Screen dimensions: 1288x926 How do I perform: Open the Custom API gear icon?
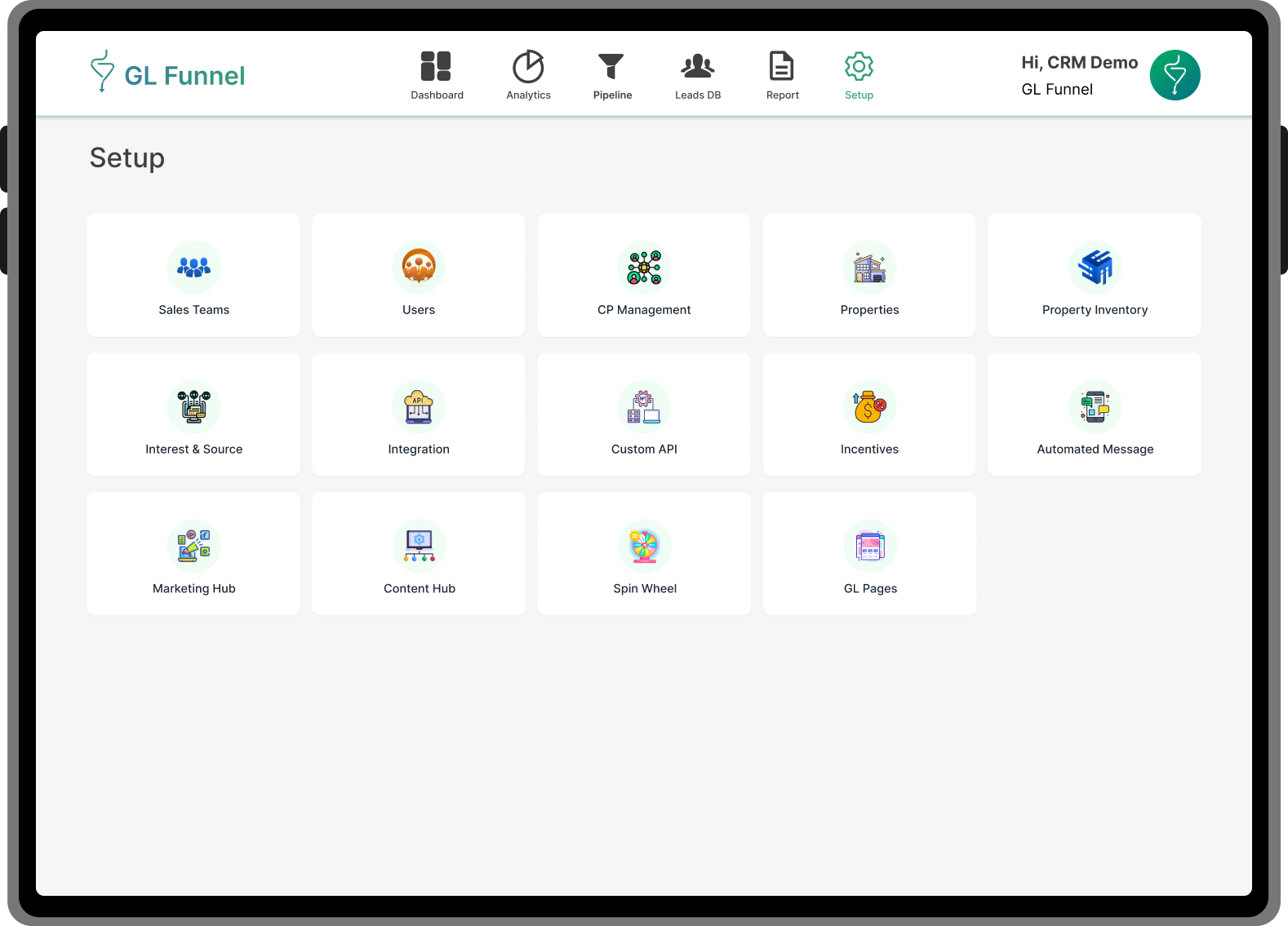[x=644, y=406]
